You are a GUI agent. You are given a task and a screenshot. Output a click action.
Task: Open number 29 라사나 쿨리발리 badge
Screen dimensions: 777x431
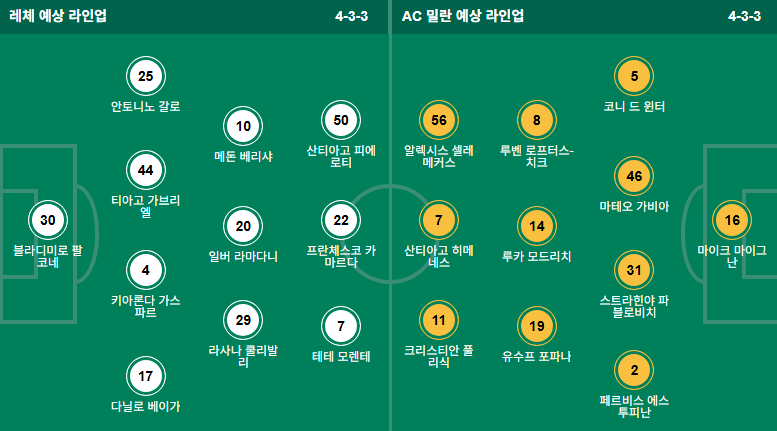[x=243, y=320]
